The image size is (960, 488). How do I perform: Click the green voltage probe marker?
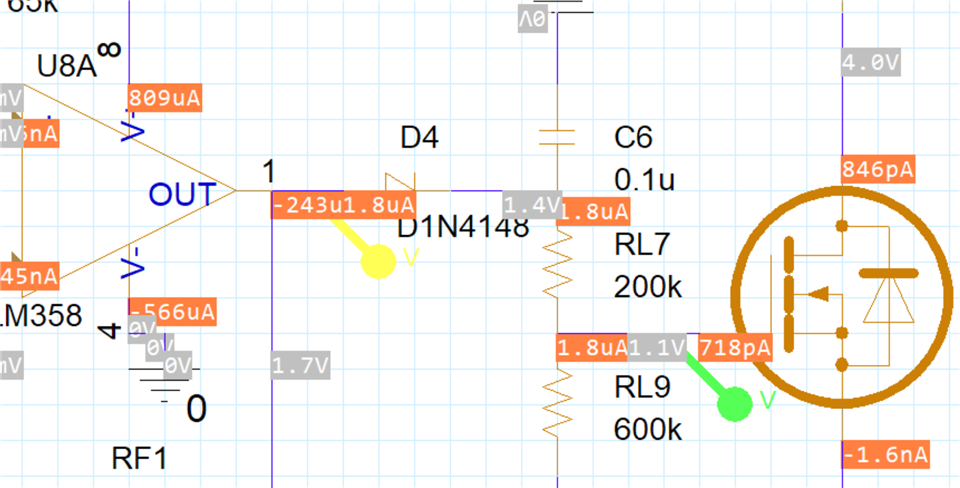point(735,403)
